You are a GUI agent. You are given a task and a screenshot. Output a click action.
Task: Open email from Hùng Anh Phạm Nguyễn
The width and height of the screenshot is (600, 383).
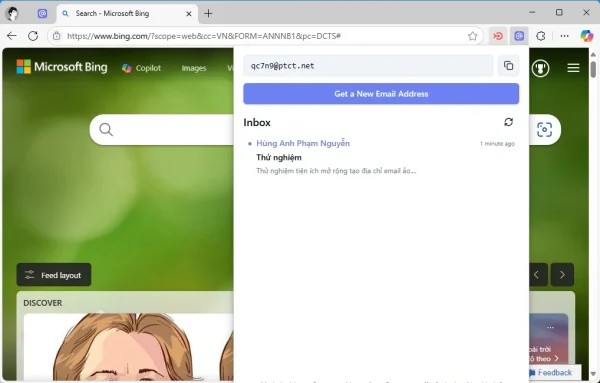click(381, 157)
